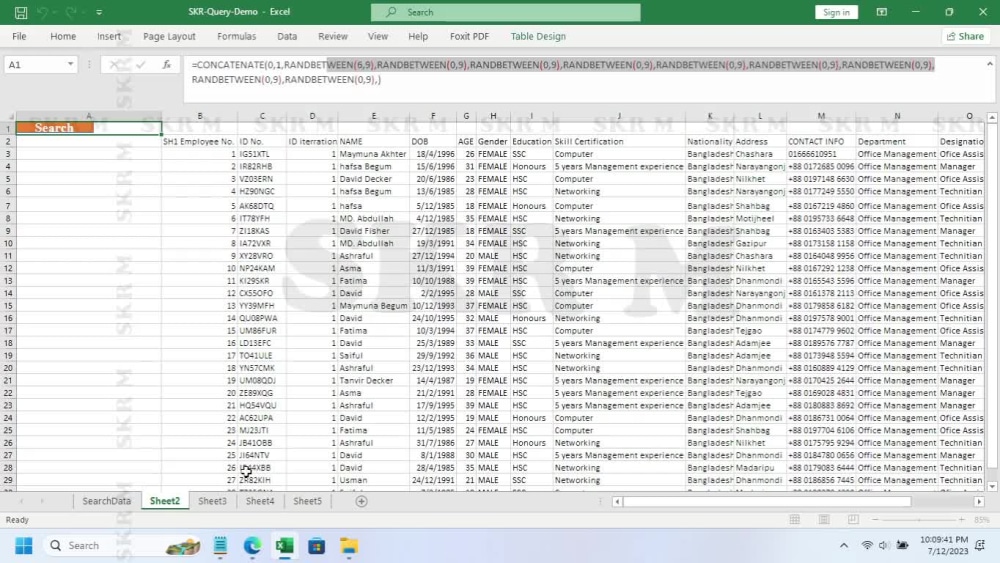Open the View tab
Screen dimensions: 1000x563
[378, 36]
